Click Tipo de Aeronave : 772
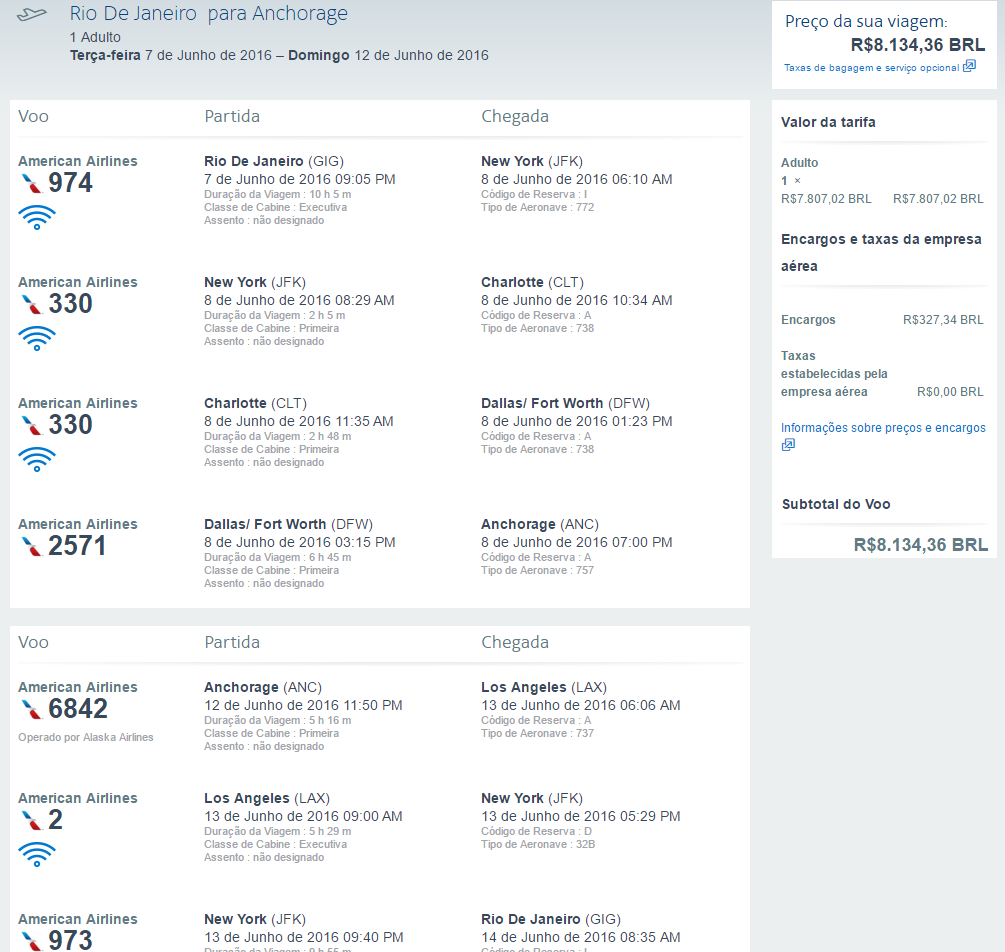 [538, 207]
